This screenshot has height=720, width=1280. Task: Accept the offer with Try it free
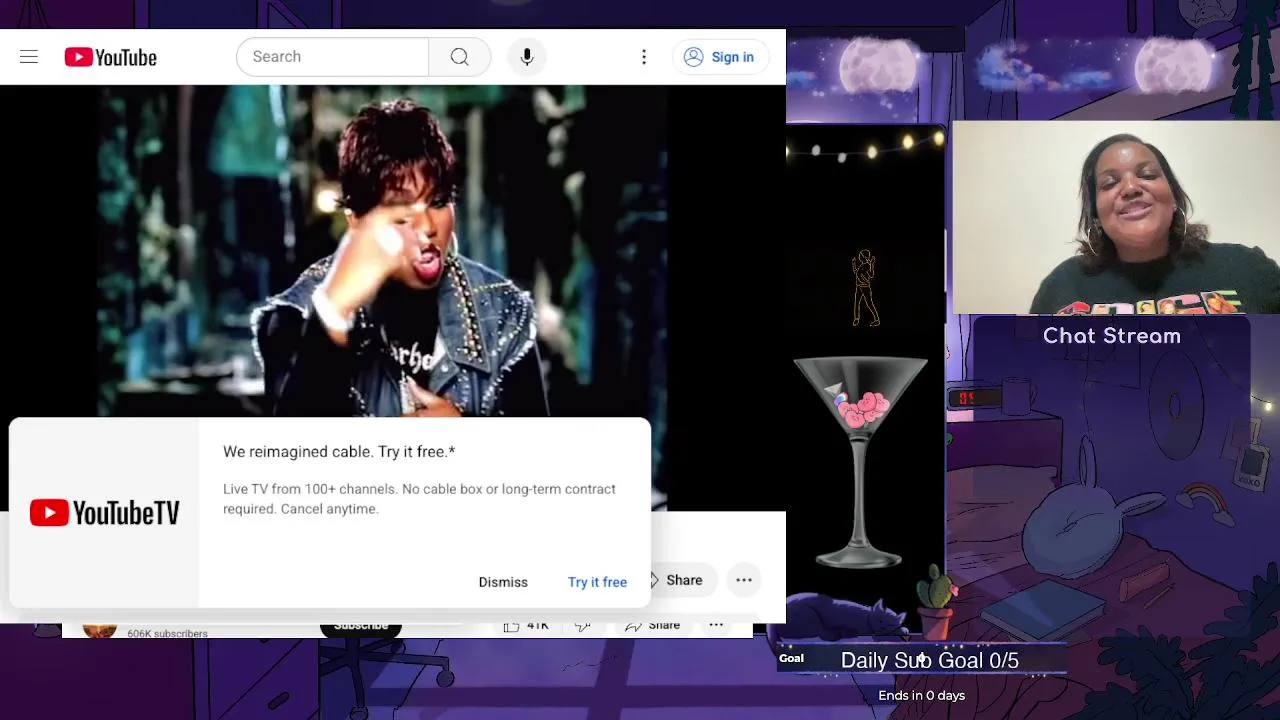point(597,582)
